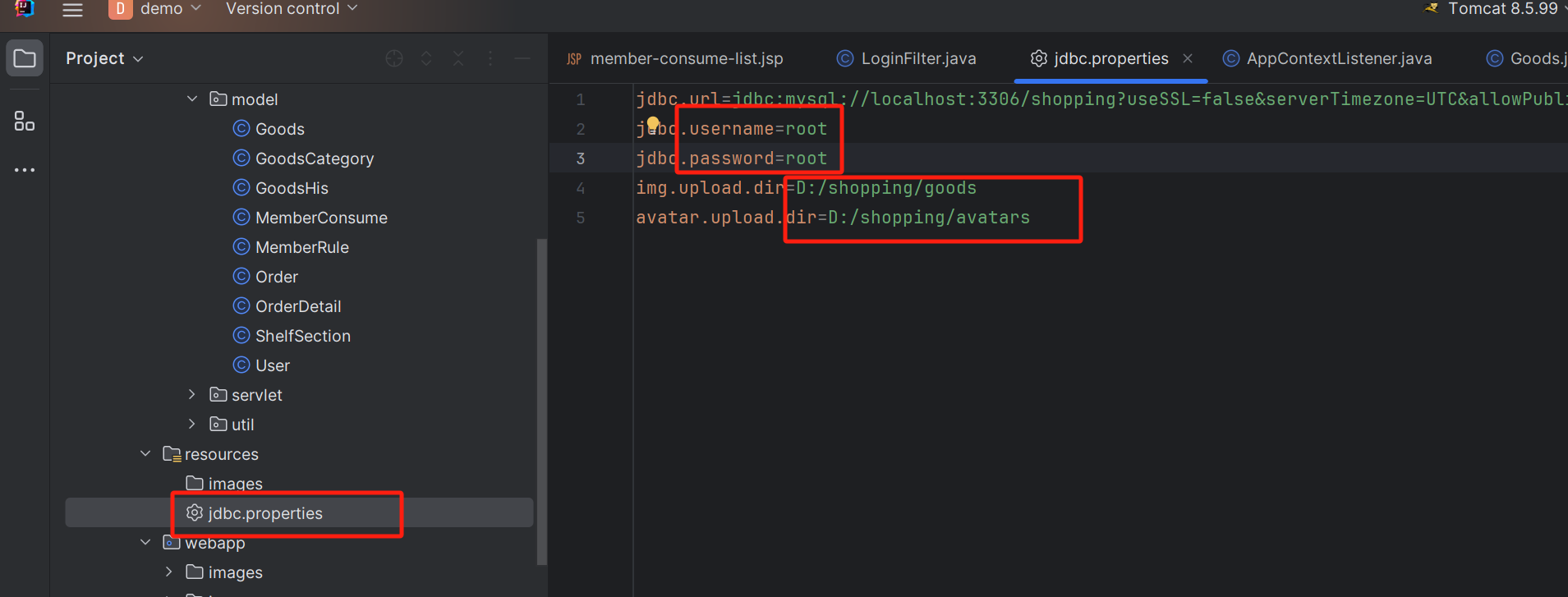Expand the servlet package
The width and height of the screenshot is (1568, 597).
pos(192,395)
